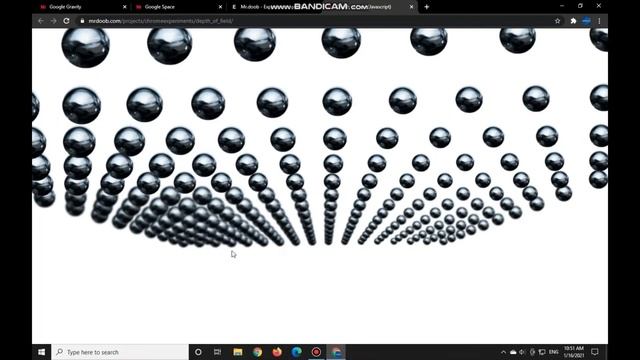The width and height of the screenshot is (640, 360).
Task: Click the taskbar search box
Action: point(120,352)
